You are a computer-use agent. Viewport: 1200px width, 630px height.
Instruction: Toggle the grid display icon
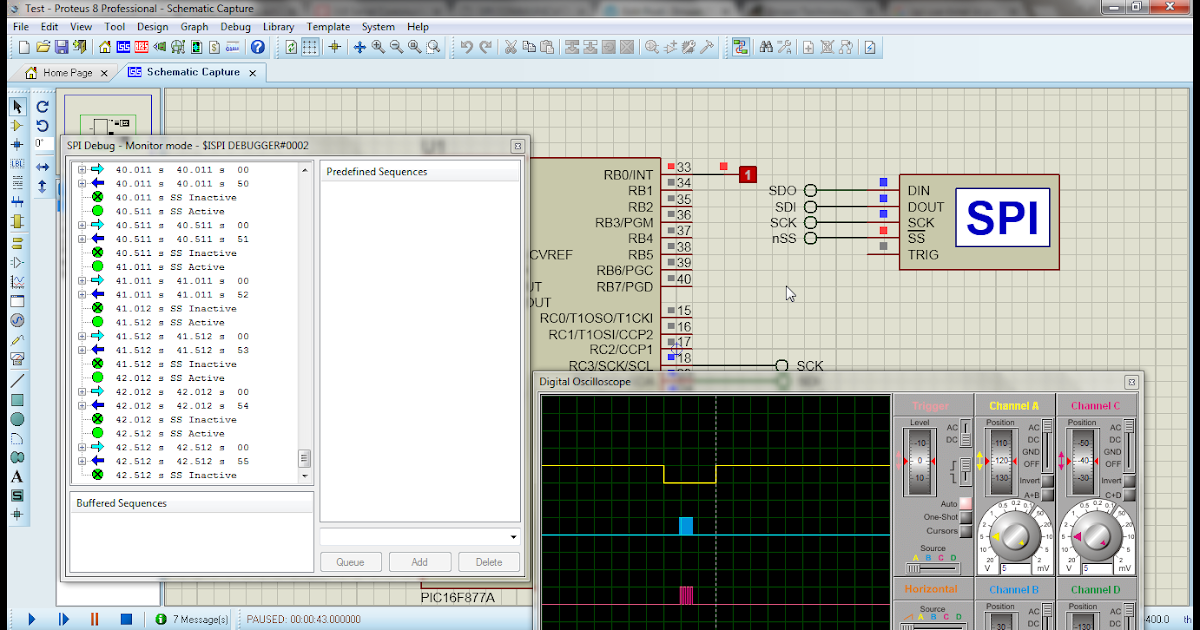[310, 47]
